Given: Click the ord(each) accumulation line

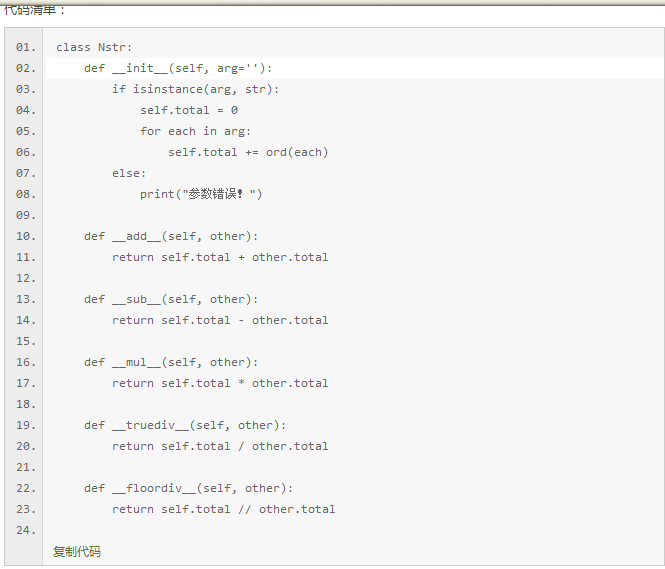Looking at the screenshot, I should (248, 152).
